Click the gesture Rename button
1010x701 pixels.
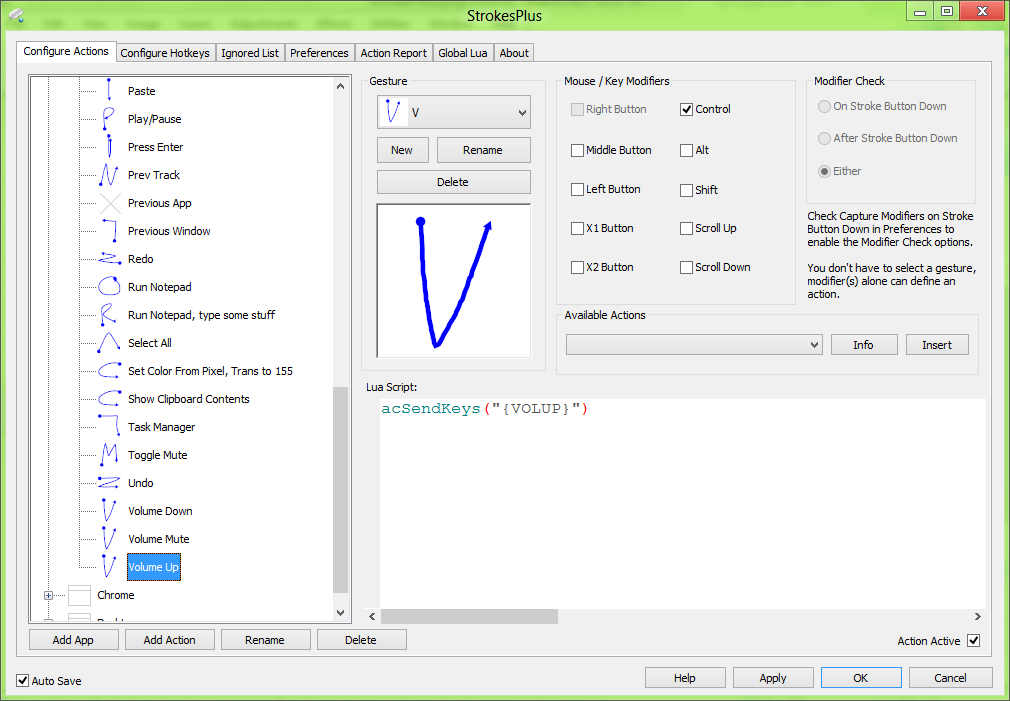point(483,149)
